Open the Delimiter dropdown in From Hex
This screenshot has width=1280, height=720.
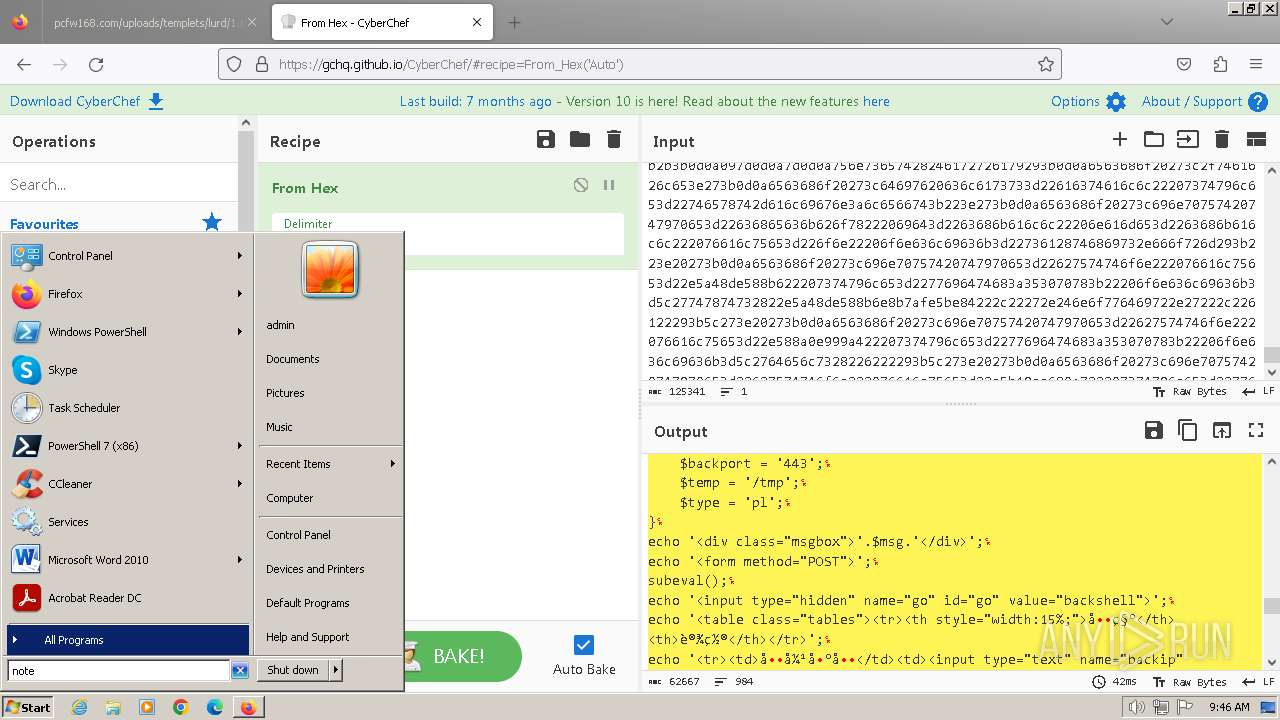coord(448,233)
